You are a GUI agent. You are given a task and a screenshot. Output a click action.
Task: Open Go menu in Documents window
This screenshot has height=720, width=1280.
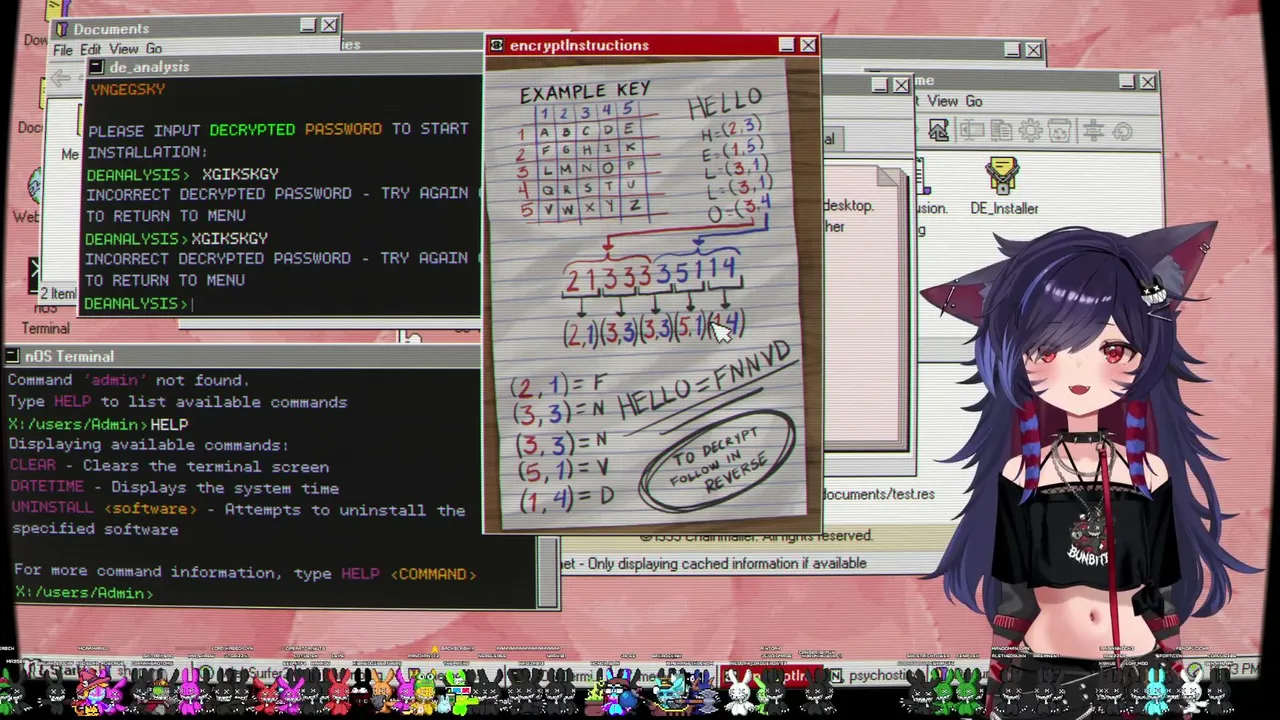point(154,49)
